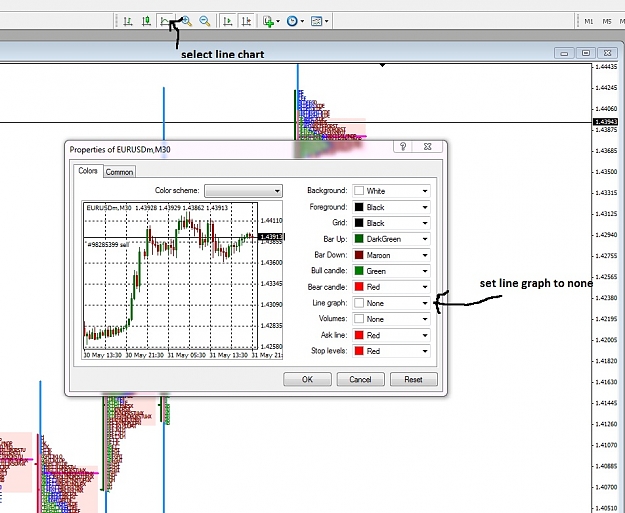Click the chart templates icon
This screenshot has width=625, height=513.
pyautogui.click(x=316, y=21)
